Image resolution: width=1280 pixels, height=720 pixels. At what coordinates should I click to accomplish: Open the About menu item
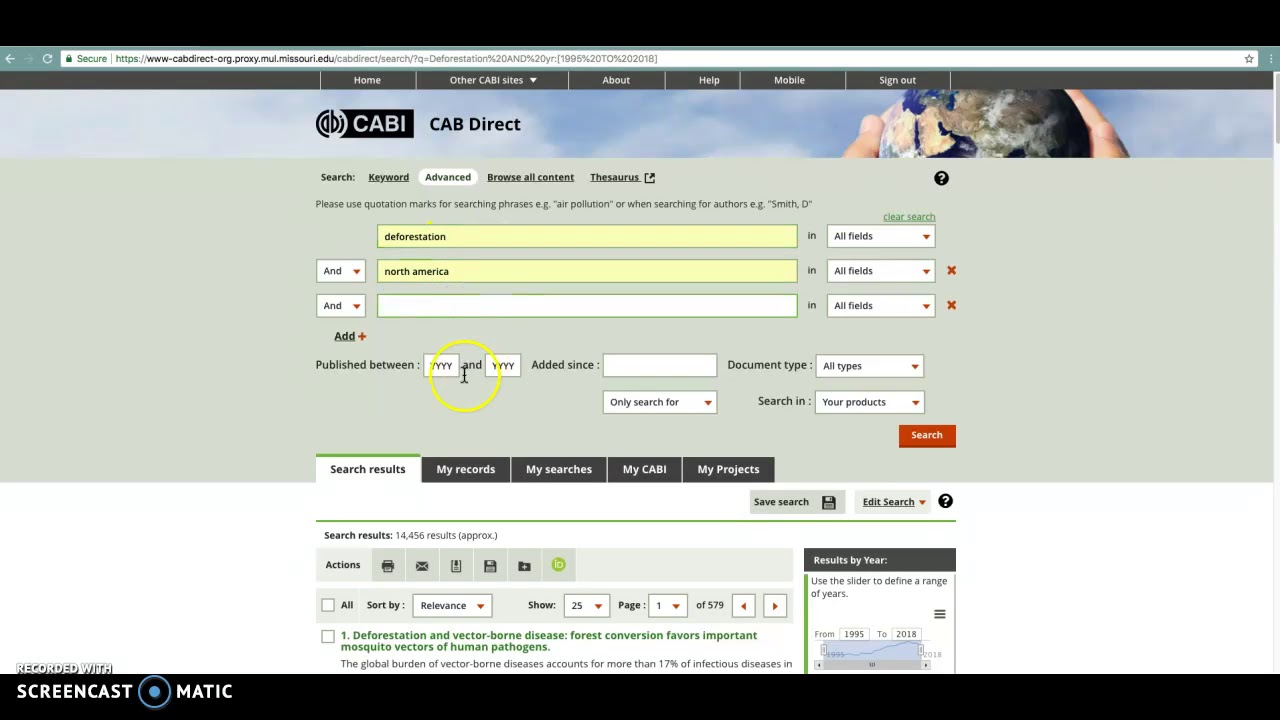pos(616,80)
